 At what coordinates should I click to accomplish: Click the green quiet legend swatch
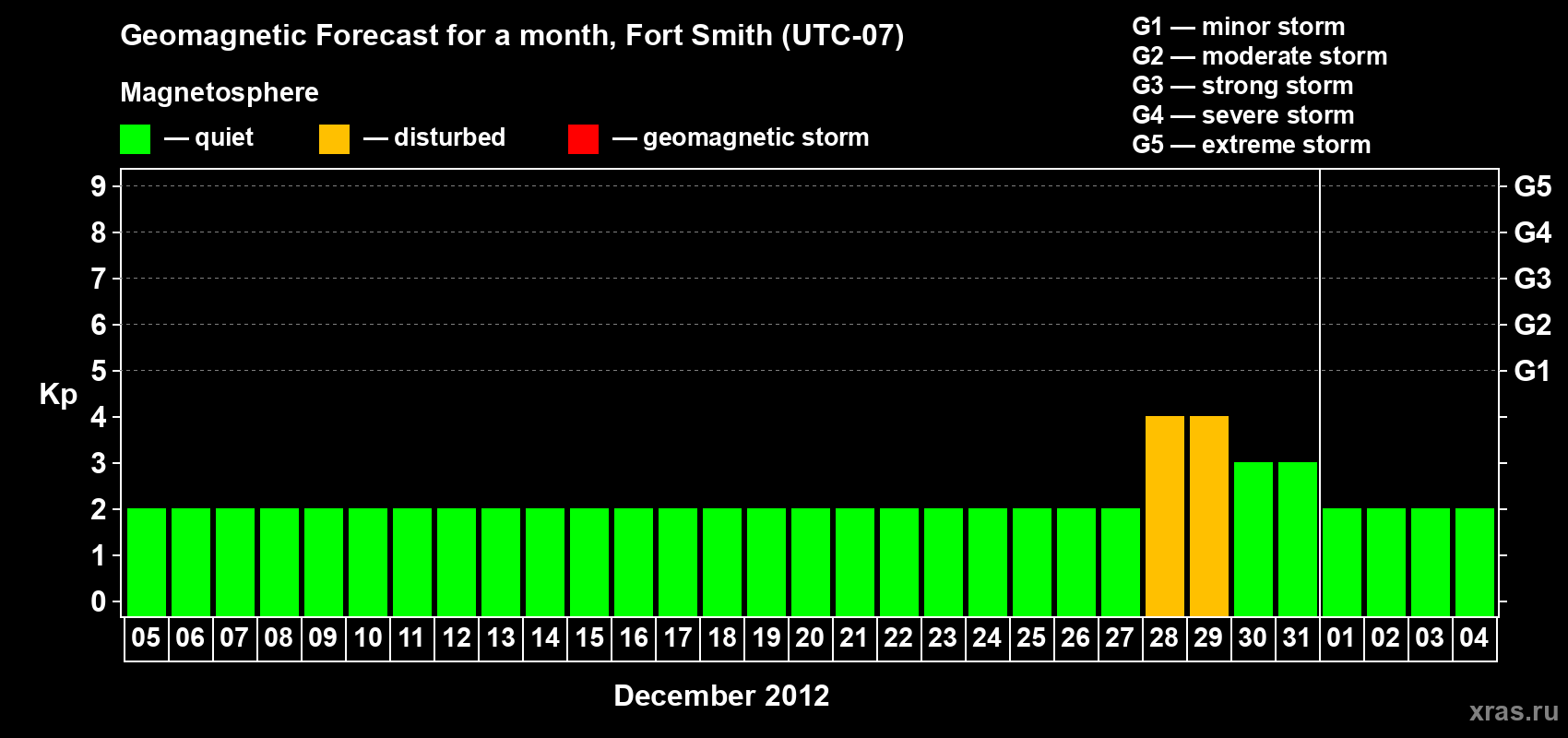coord(135,139)
